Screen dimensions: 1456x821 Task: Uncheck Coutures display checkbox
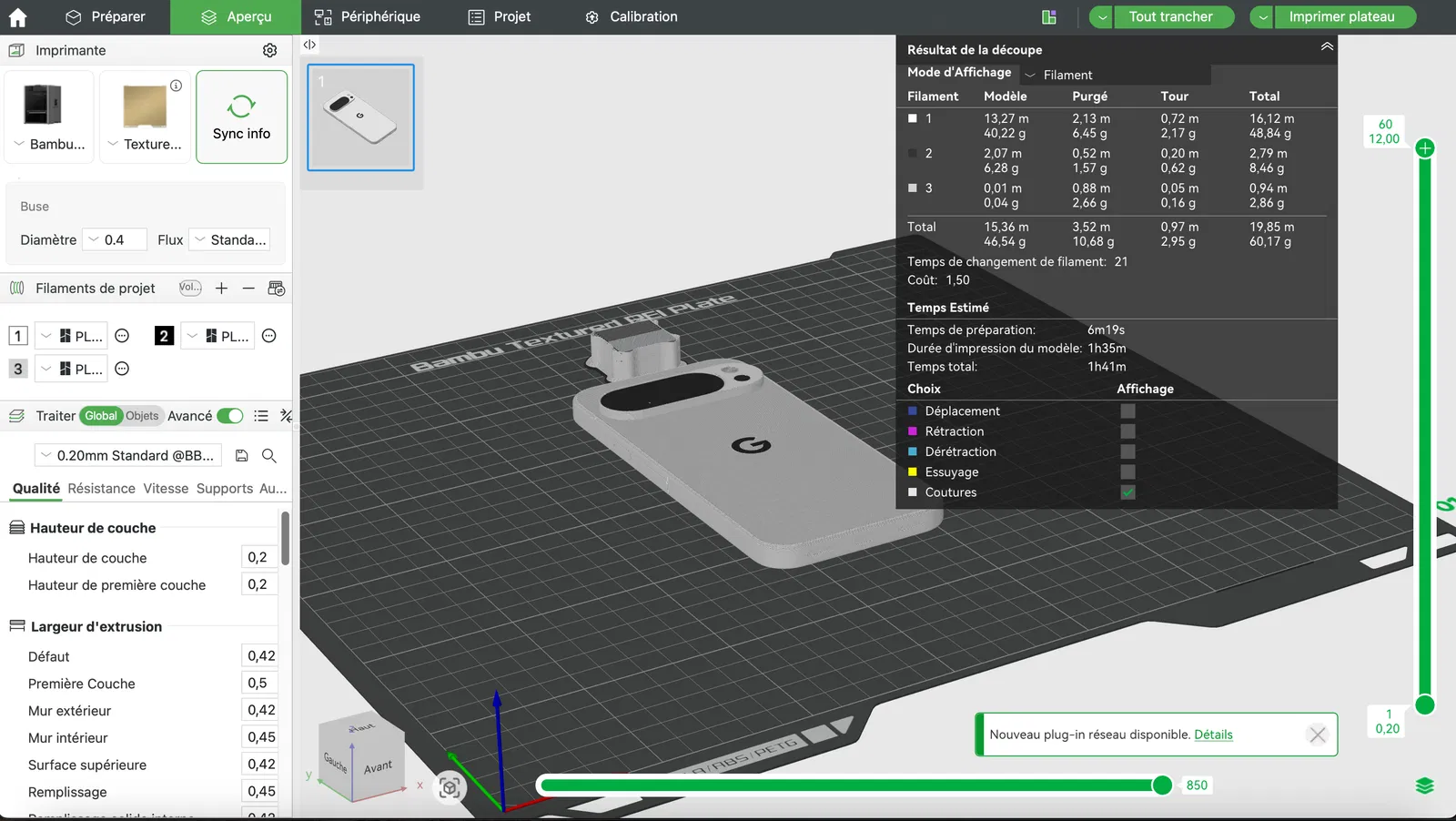(1127, 492)
